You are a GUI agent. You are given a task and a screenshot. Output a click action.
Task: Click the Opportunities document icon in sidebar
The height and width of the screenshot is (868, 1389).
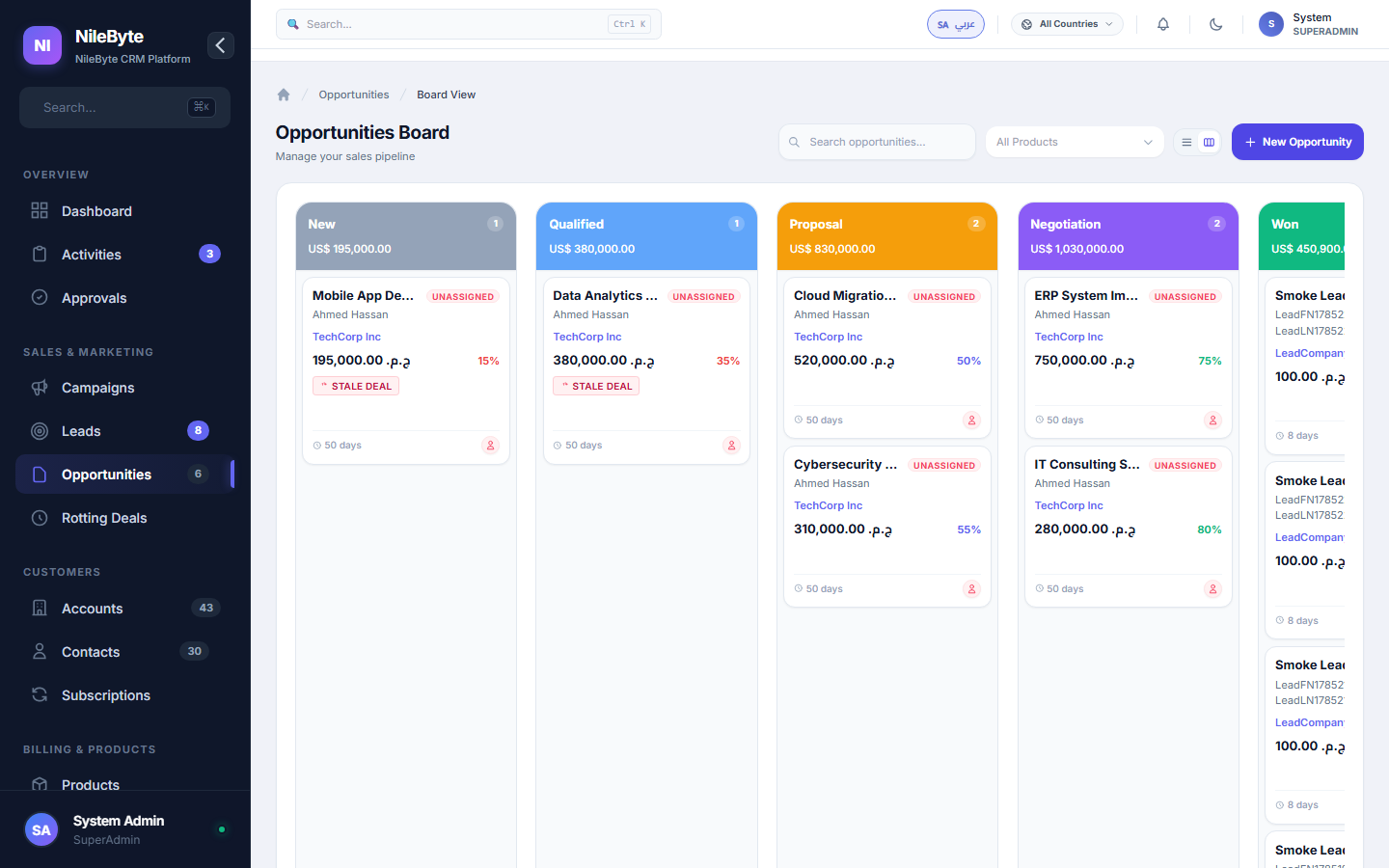coord(40,475)
